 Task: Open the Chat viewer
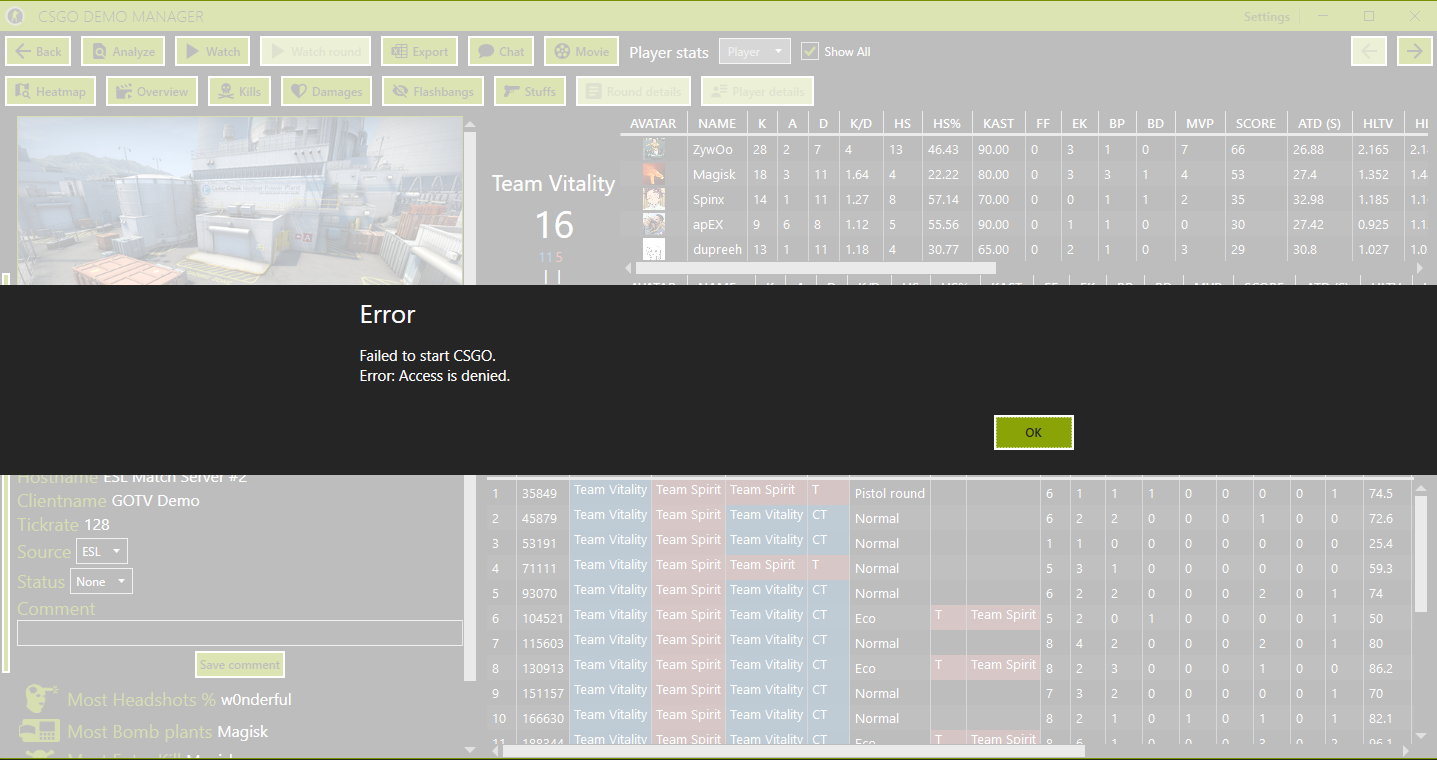pos(500,50)
